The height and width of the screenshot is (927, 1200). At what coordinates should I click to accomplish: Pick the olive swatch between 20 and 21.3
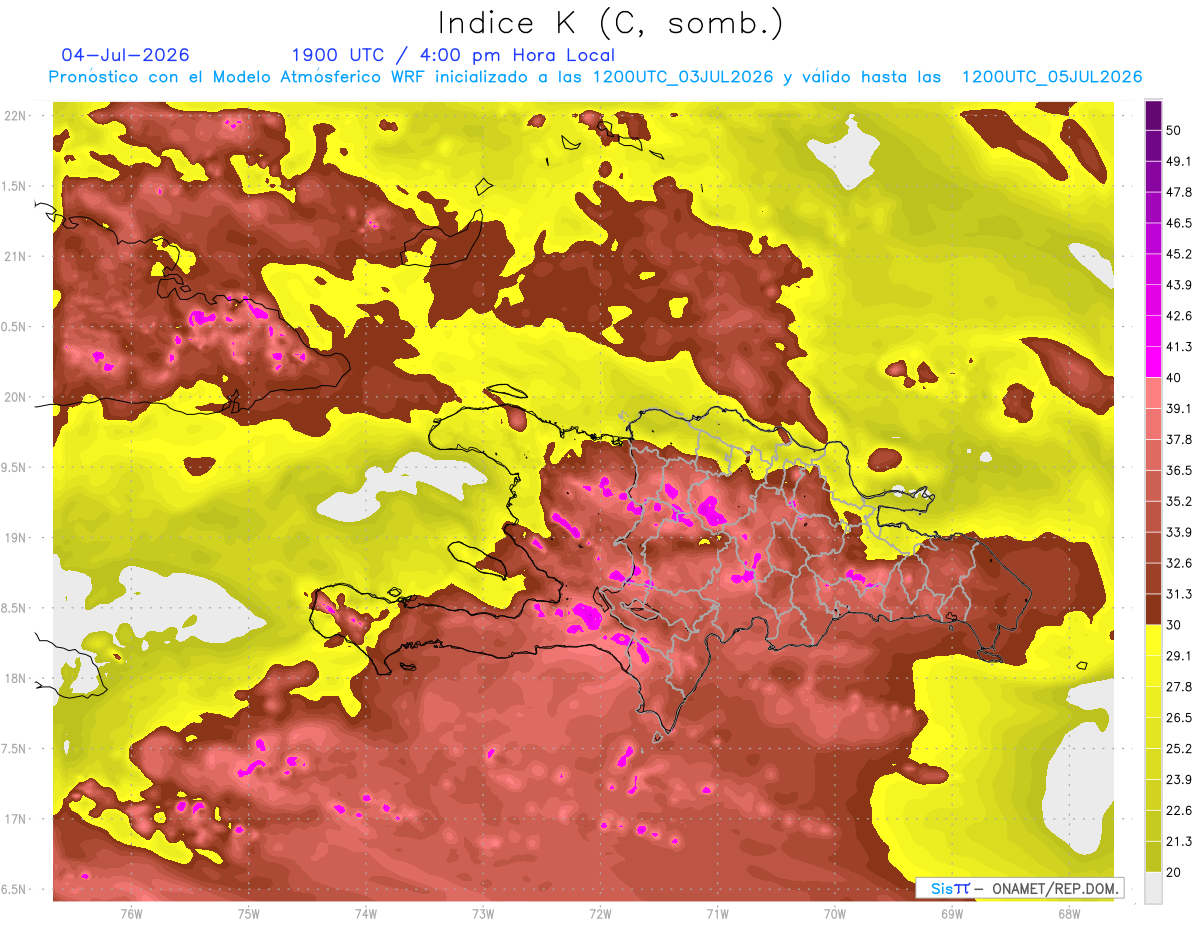point(1153,857)
